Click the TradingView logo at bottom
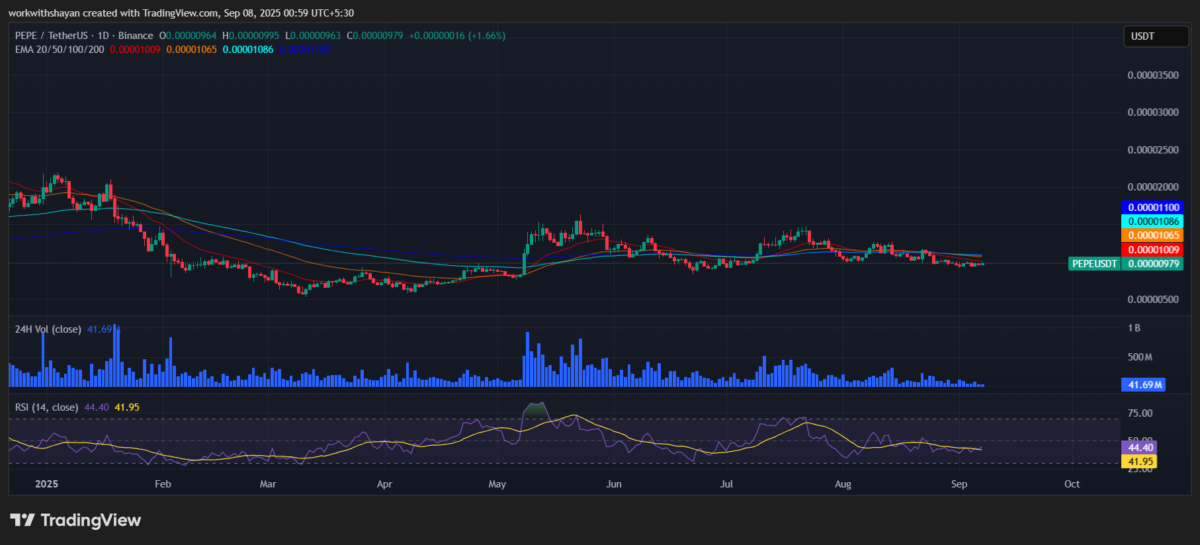The height and width of the screenshot is (545, 1200). pos(76,520)
